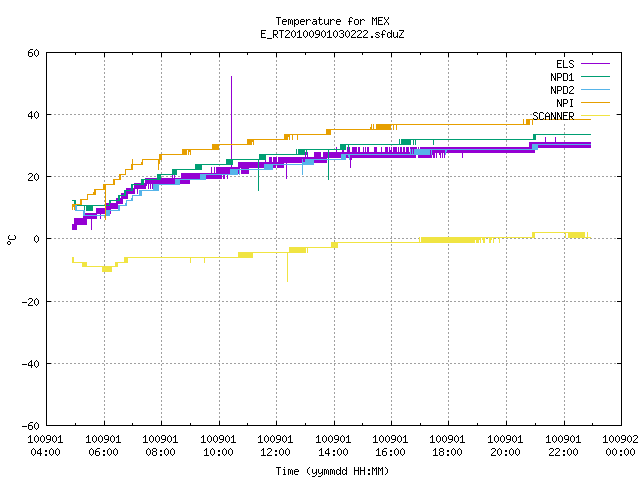Click the x-axis tick label '100901 12:00'
The width and height of the screenshot is (640, 480).
tap(276, 446)
